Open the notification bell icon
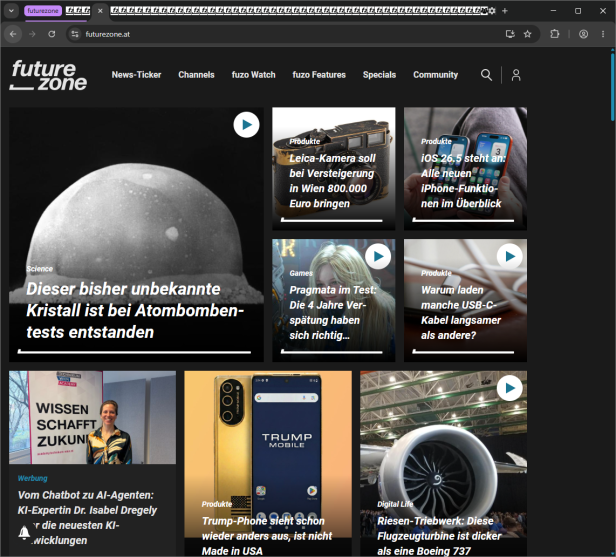 click(x=24, y=532)
